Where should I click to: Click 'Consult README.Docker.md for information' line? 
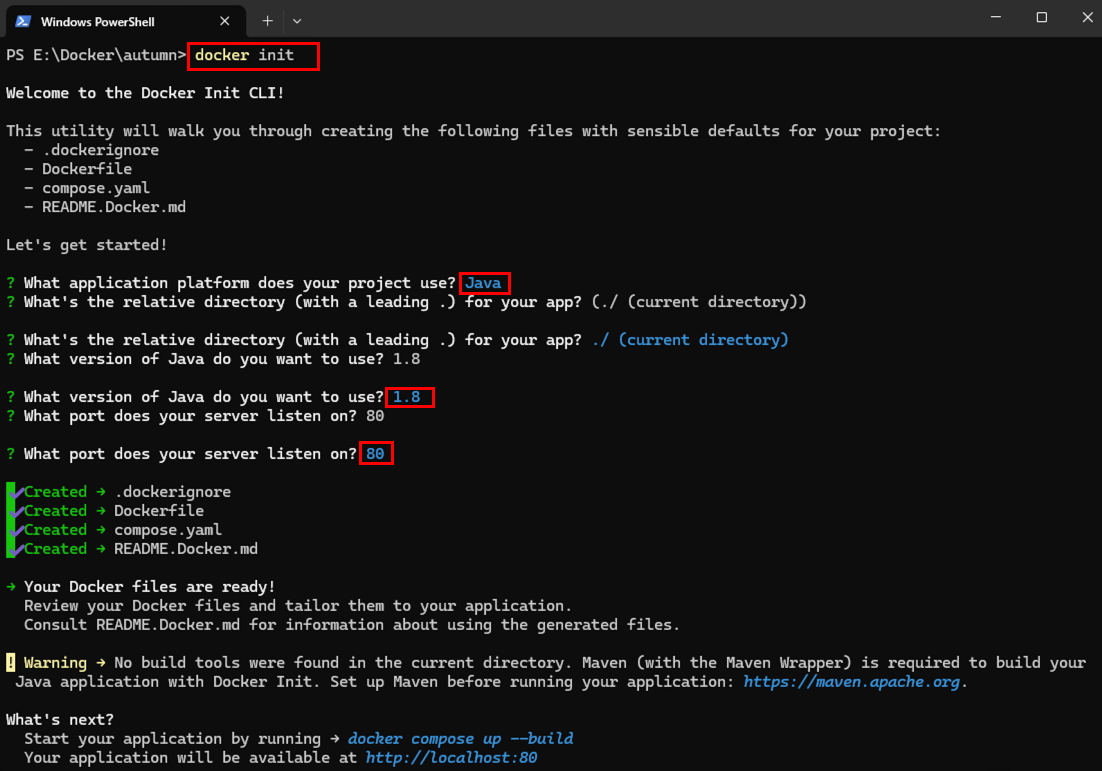(351, 625)
